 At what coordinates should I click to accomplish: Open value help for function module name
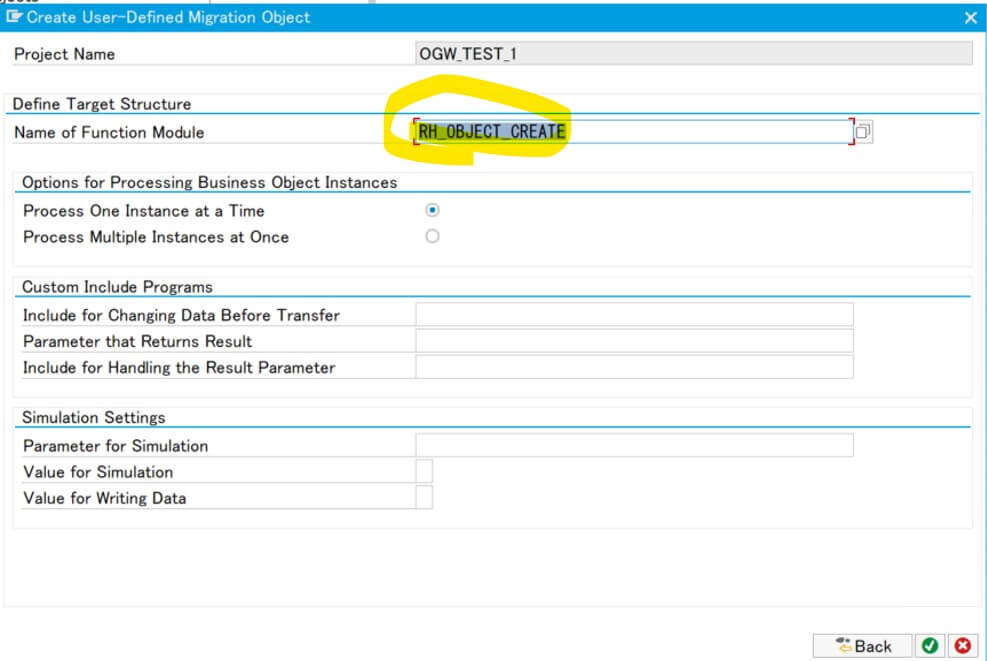click(x=862, y=132)
